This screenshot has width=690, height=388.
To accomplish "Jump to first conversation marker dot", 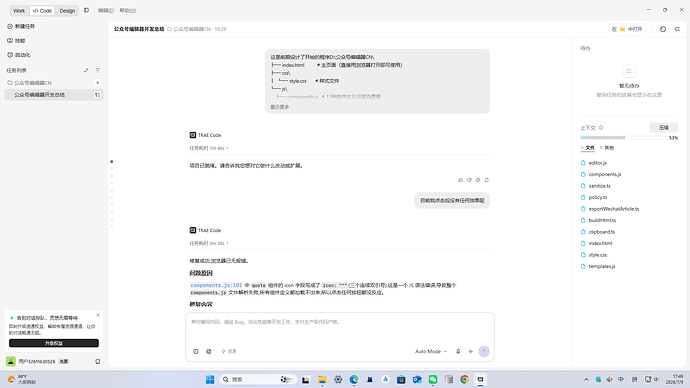I will (x=112, y=161).
